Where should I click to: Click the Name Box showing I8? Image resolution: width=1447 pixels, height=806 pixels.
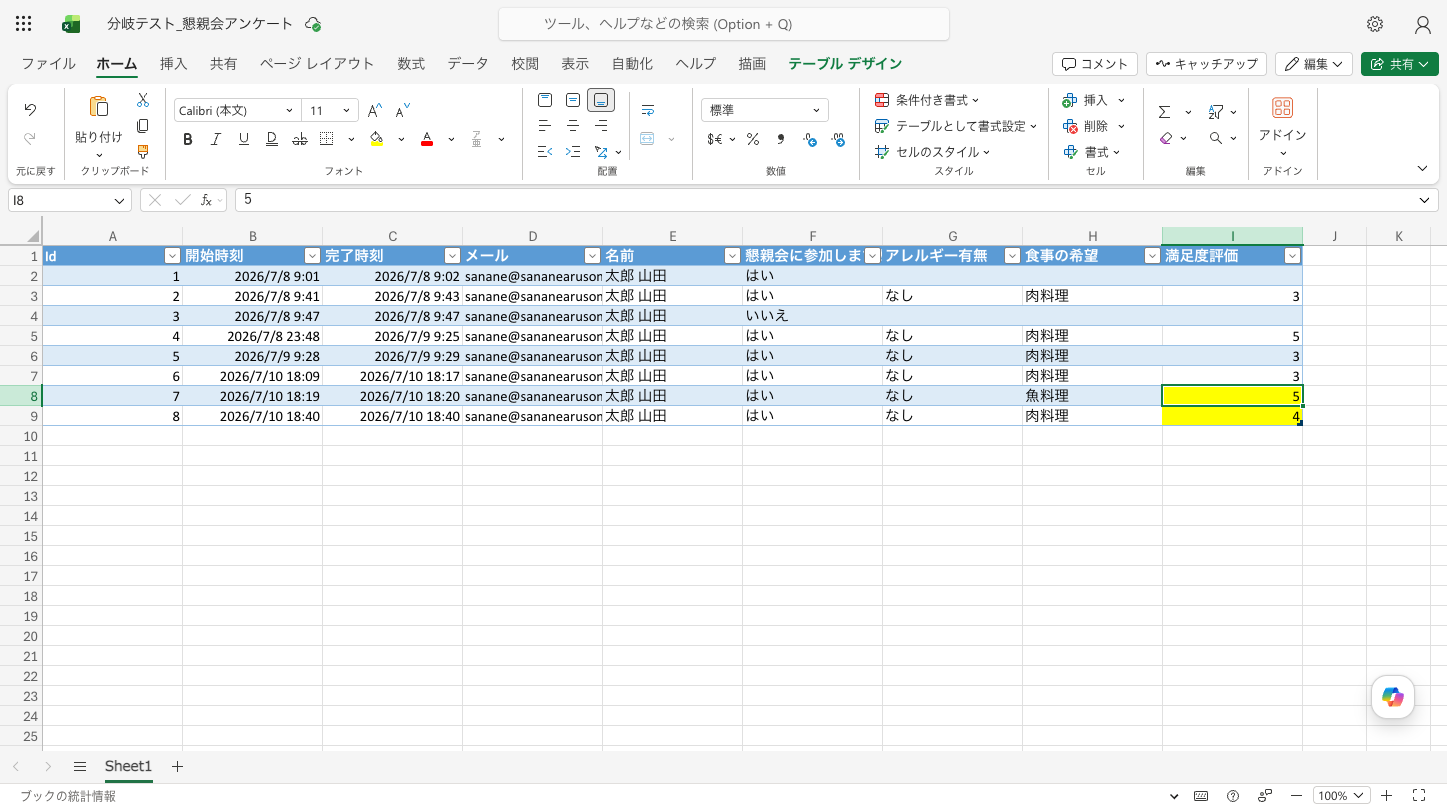(70, 200)
